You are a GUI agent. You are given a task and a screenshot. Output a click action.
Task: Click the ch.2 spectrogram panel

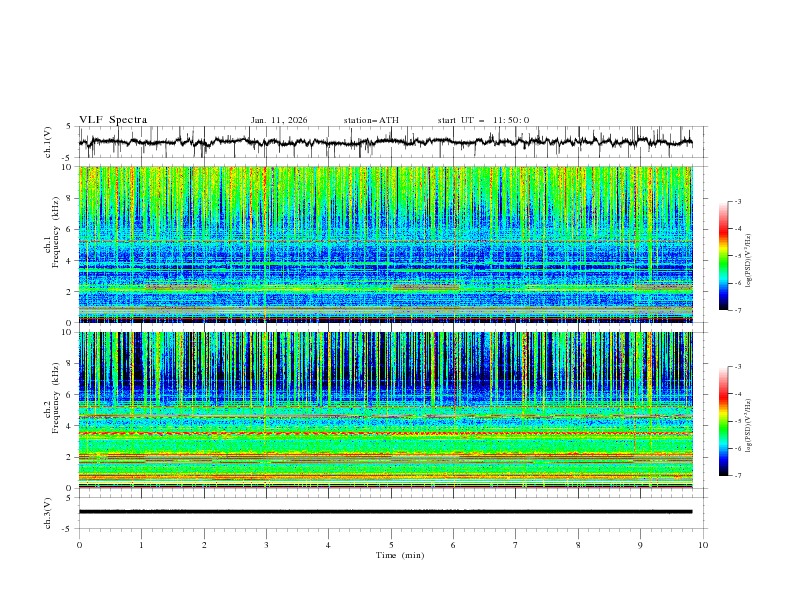click(386, 410)
